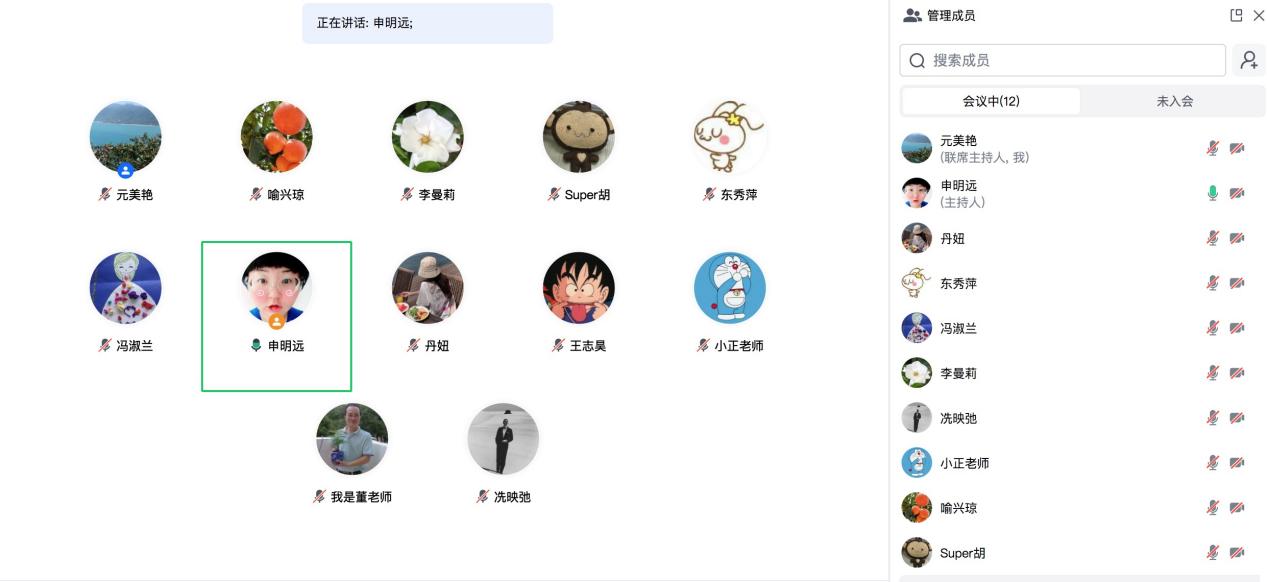This screenshot has height=582, width=1267.
Task: Click 小正老师's camera-off icon in list
Action: (1237, 463)
